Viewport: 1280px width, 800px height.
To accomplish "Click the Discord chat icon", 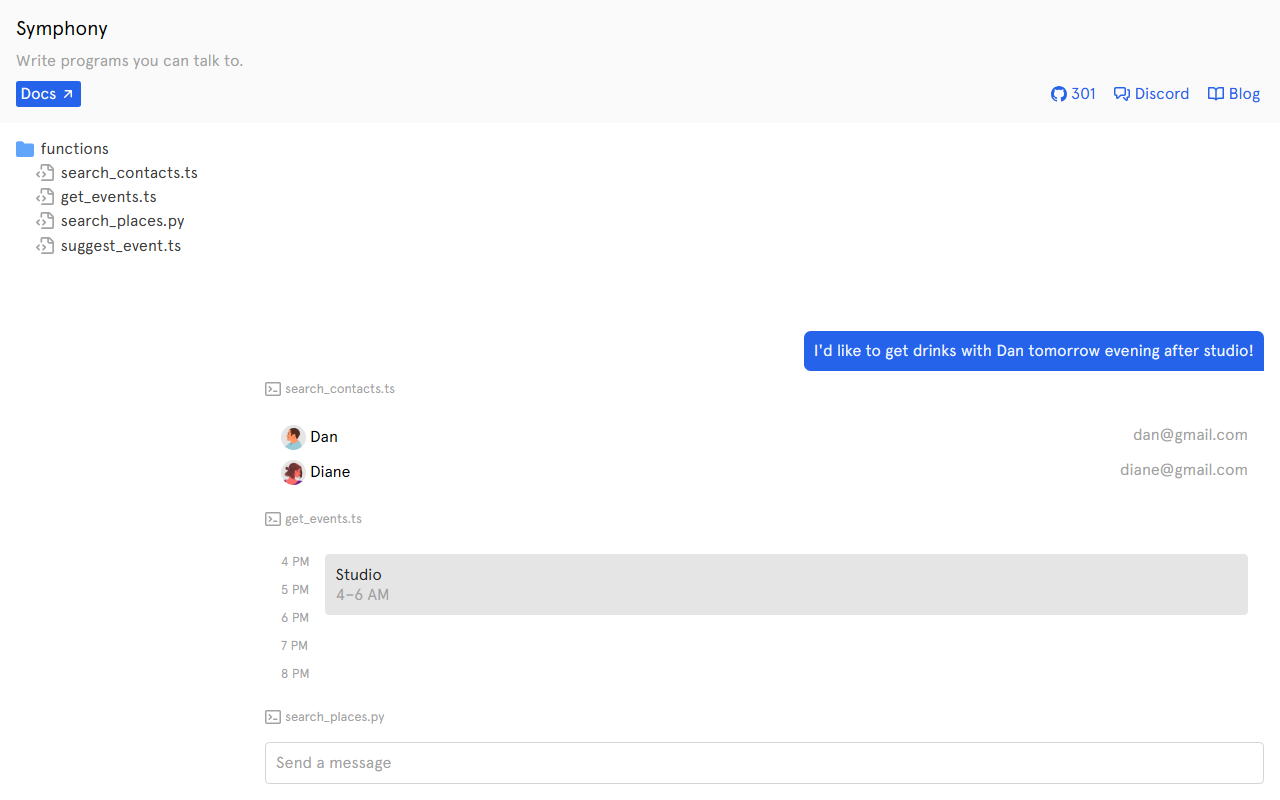I will (1122, 94).
